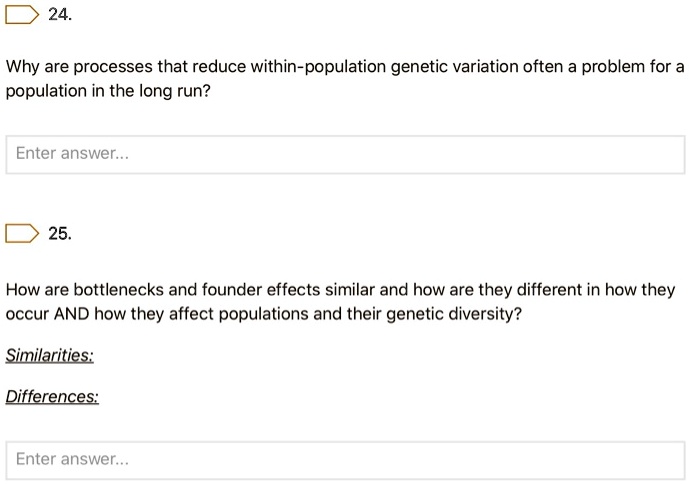
Task: Click the question number 25 label
Action: click(x=60, y=234)
